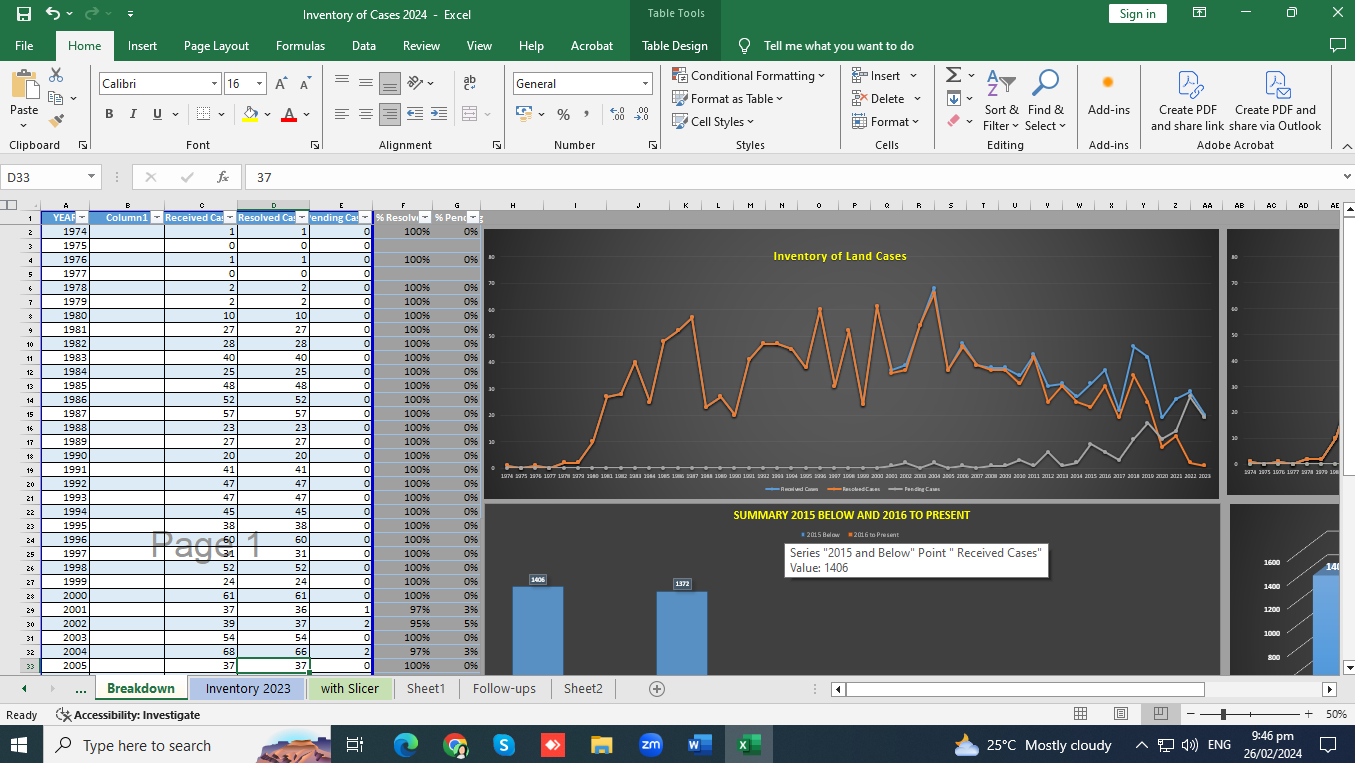Open the File menu
Screen dimensions: 1355x763
(24, 46)
